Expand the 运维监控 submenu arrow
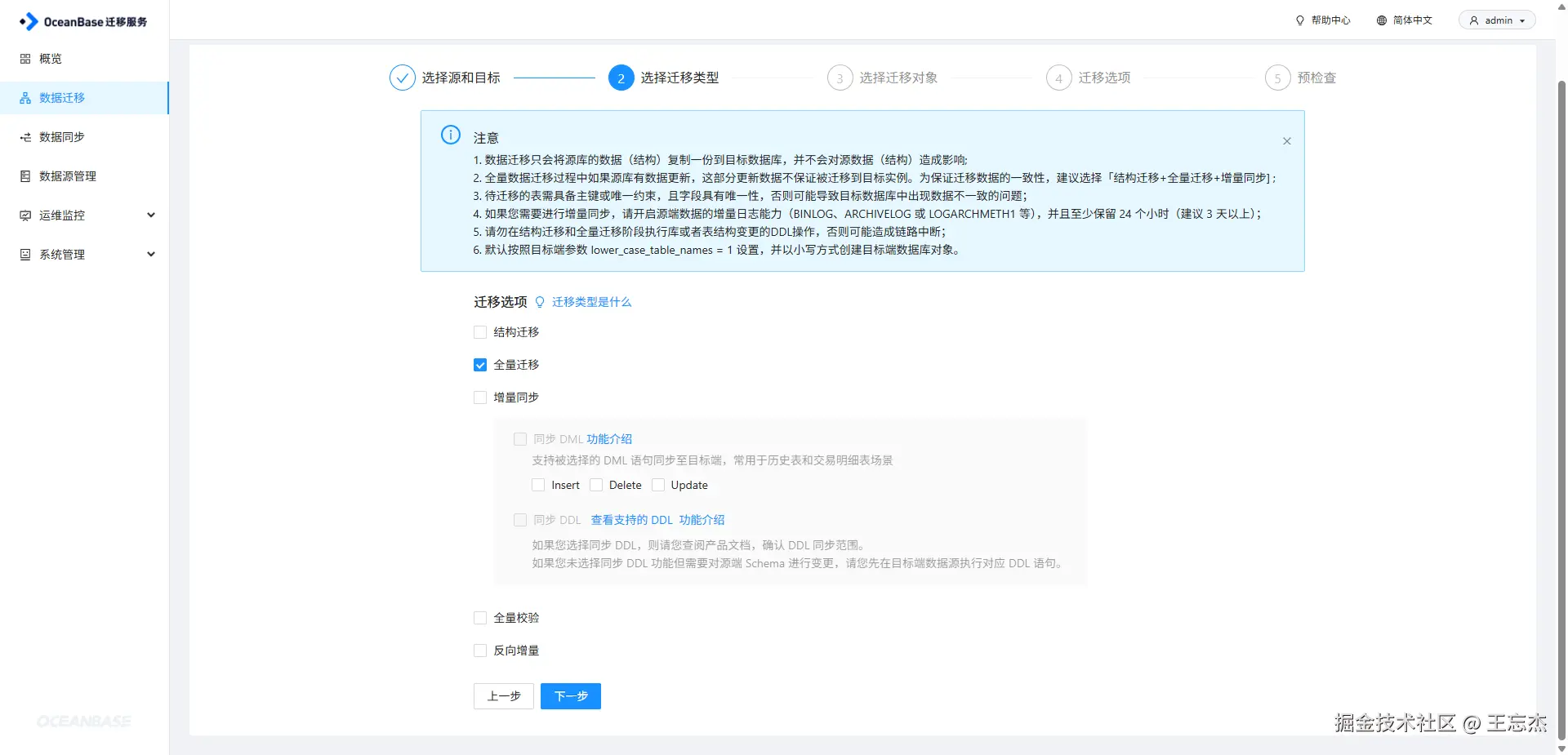1568x755 pixels. pos(151,215)
